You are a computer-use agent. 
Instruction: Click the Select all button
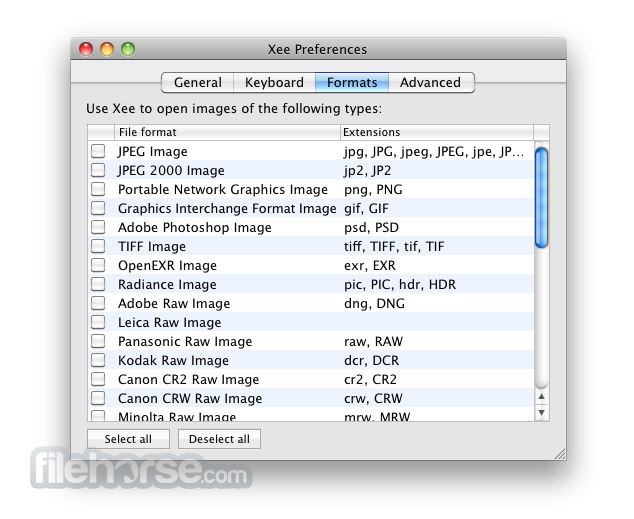point(128,439)
